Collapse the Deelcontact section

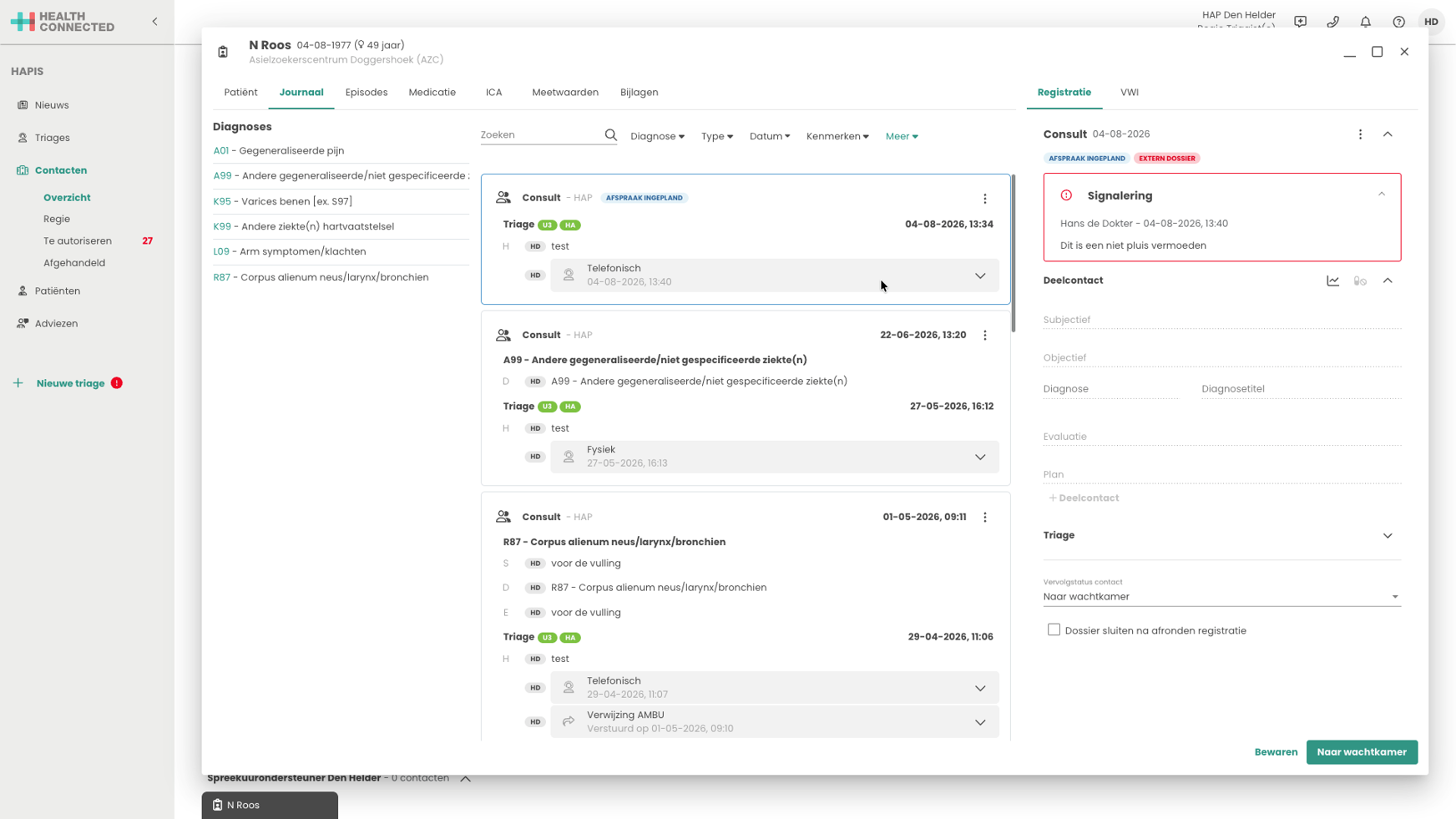[1388, 281]
